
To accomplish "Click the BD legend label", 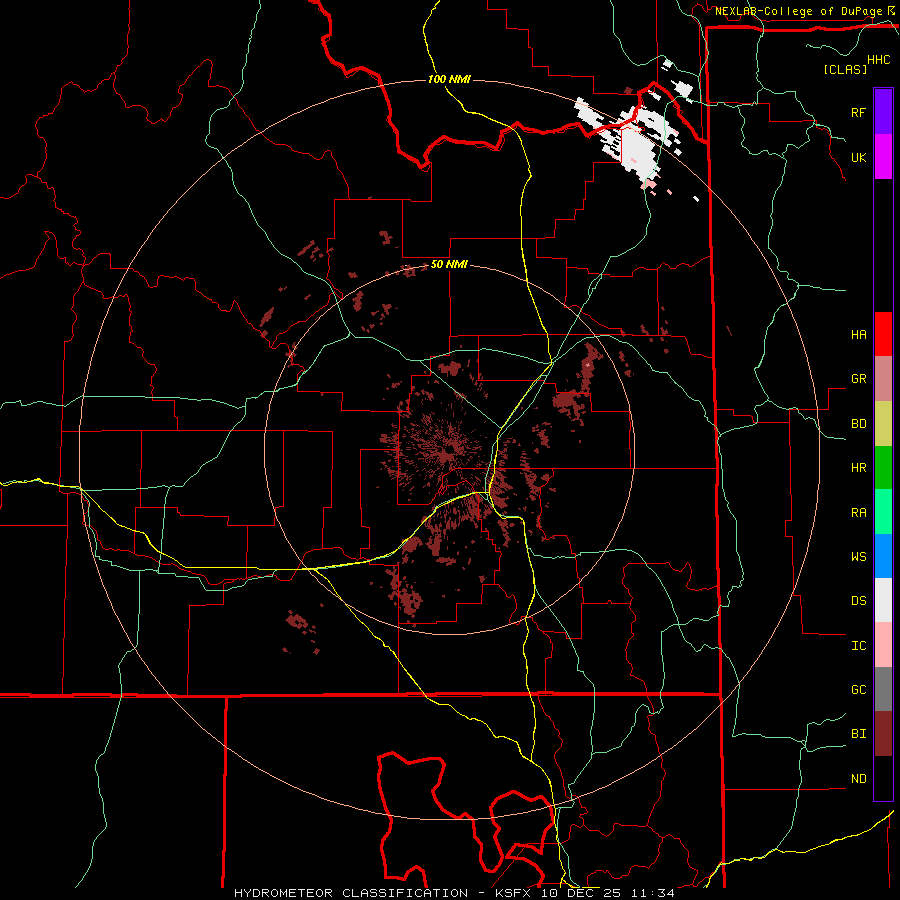I will (859, 424).
